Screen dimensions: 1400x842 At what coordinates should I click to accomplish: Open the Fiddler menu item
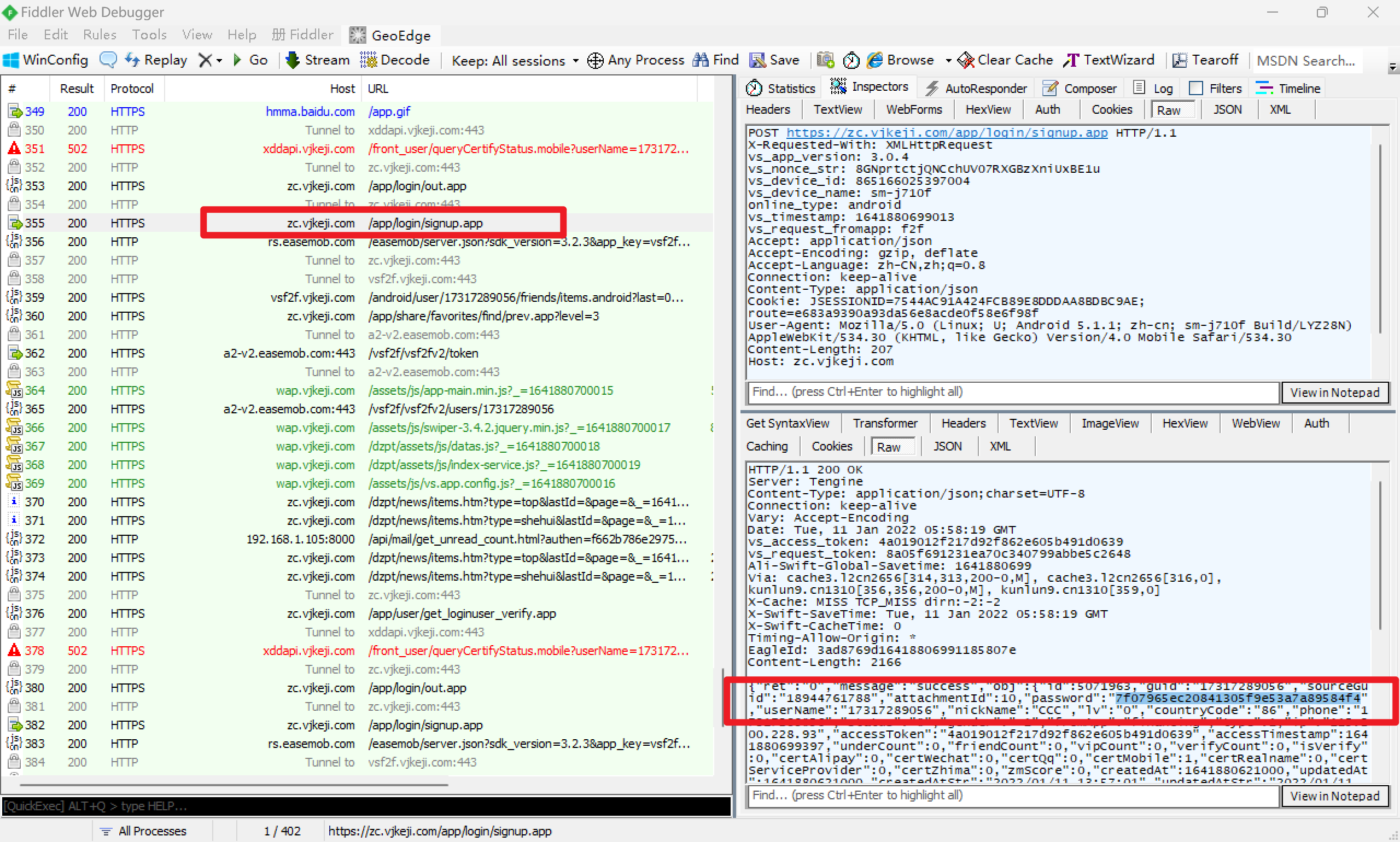tap(302, 34)
